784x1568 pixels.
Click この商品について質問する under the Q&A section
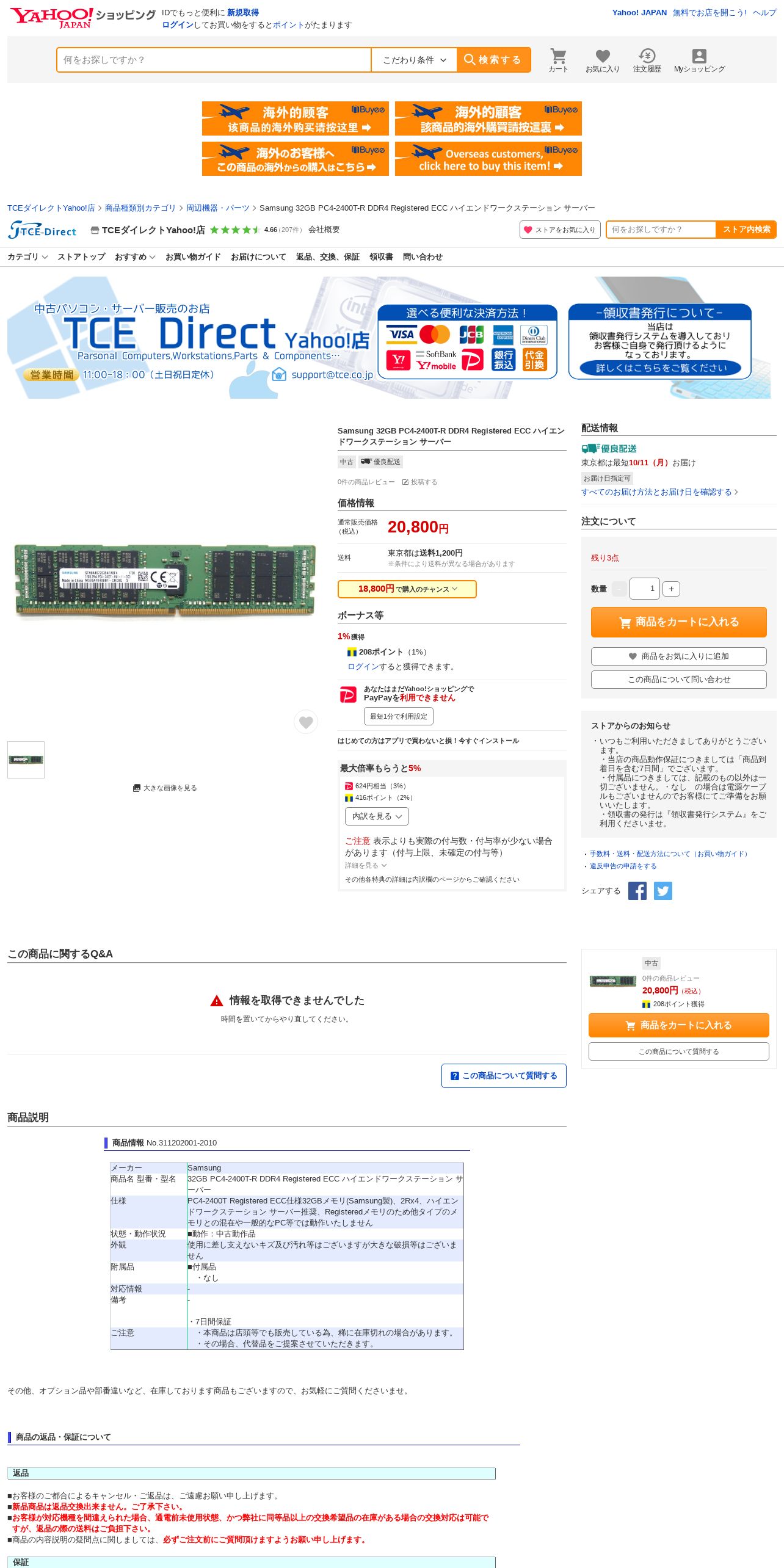504,1076
